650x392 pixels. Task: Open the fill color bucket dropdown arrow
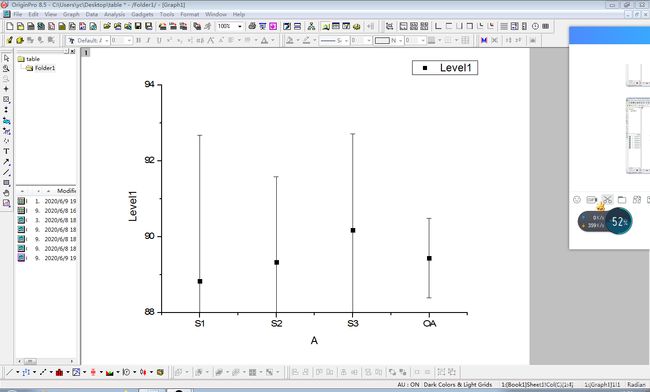pyautogui.click(x=298, y=40)
